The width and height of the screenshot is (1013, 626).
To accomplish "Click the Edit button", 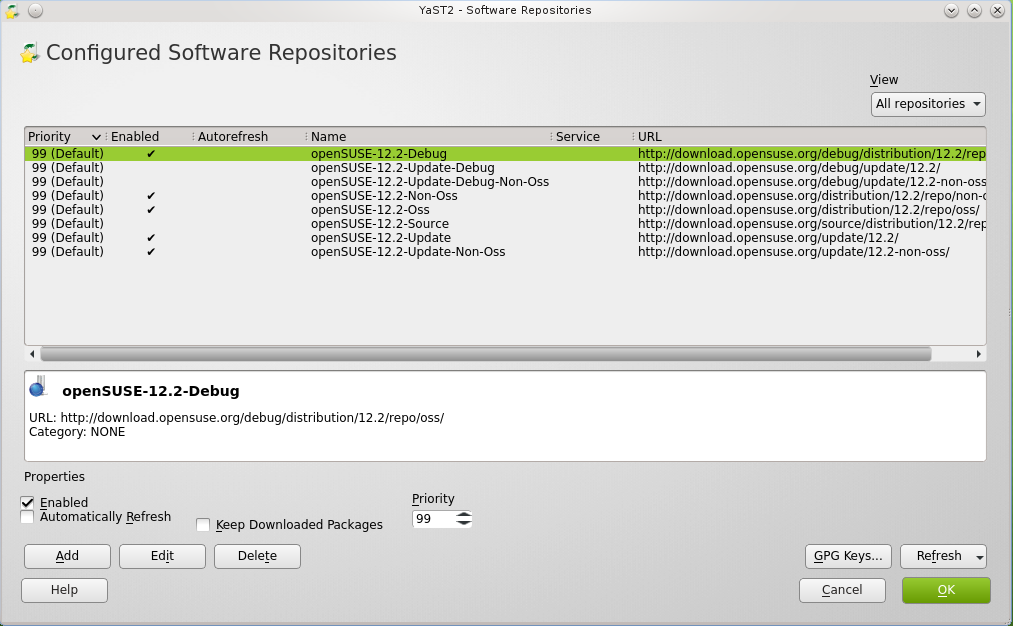I will coord(162,556).
